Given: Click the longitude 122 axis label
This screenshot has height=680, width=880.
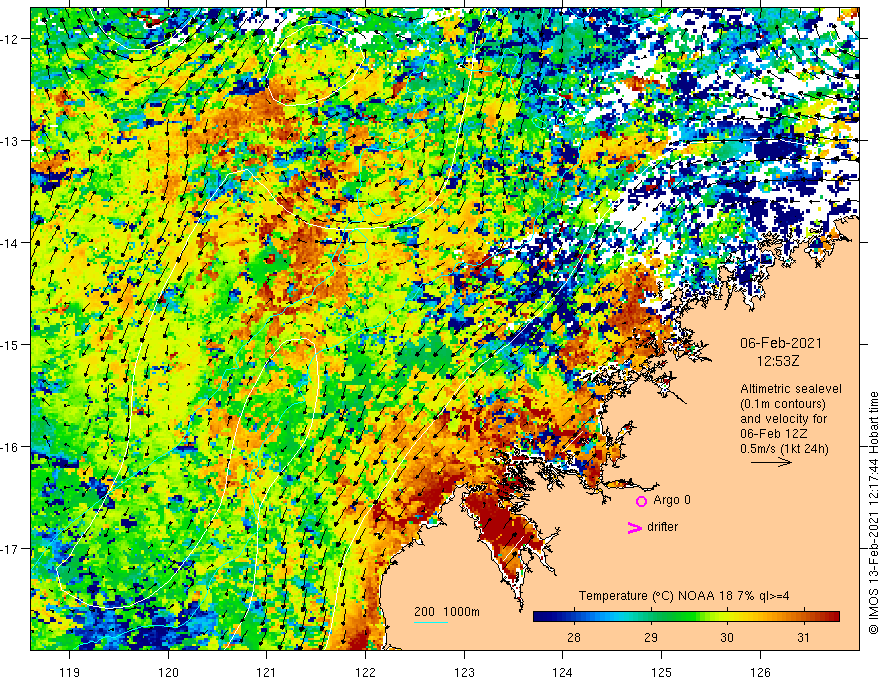Looking at the screenshot, I should (365, 672).
